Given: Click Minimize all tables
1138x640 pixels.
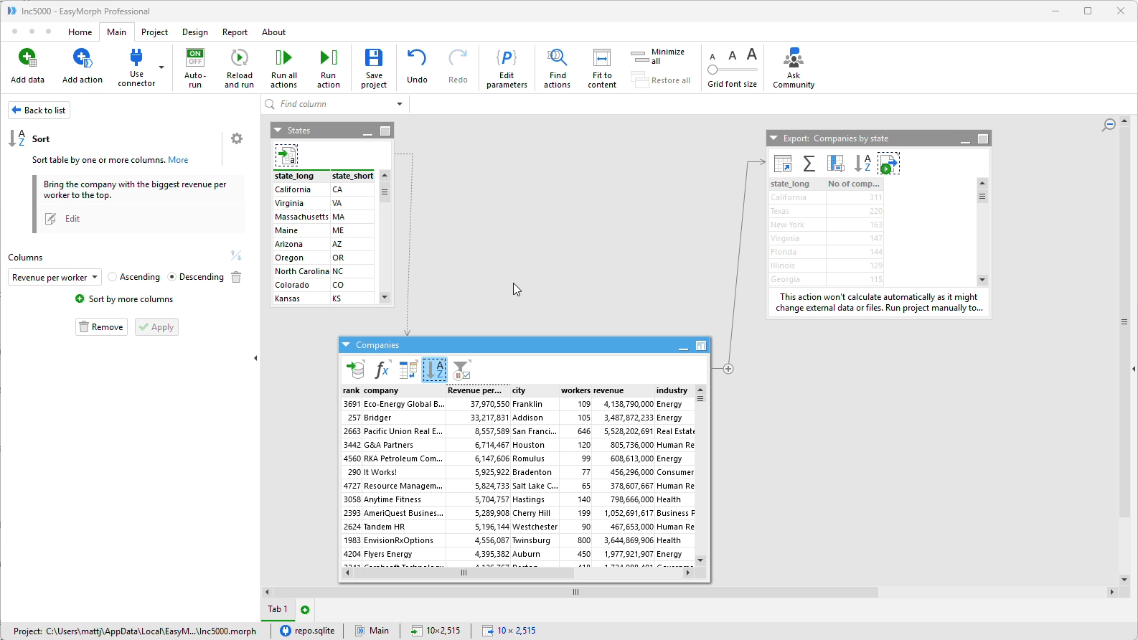Looking at the screenshot, I should coord(659,56).
